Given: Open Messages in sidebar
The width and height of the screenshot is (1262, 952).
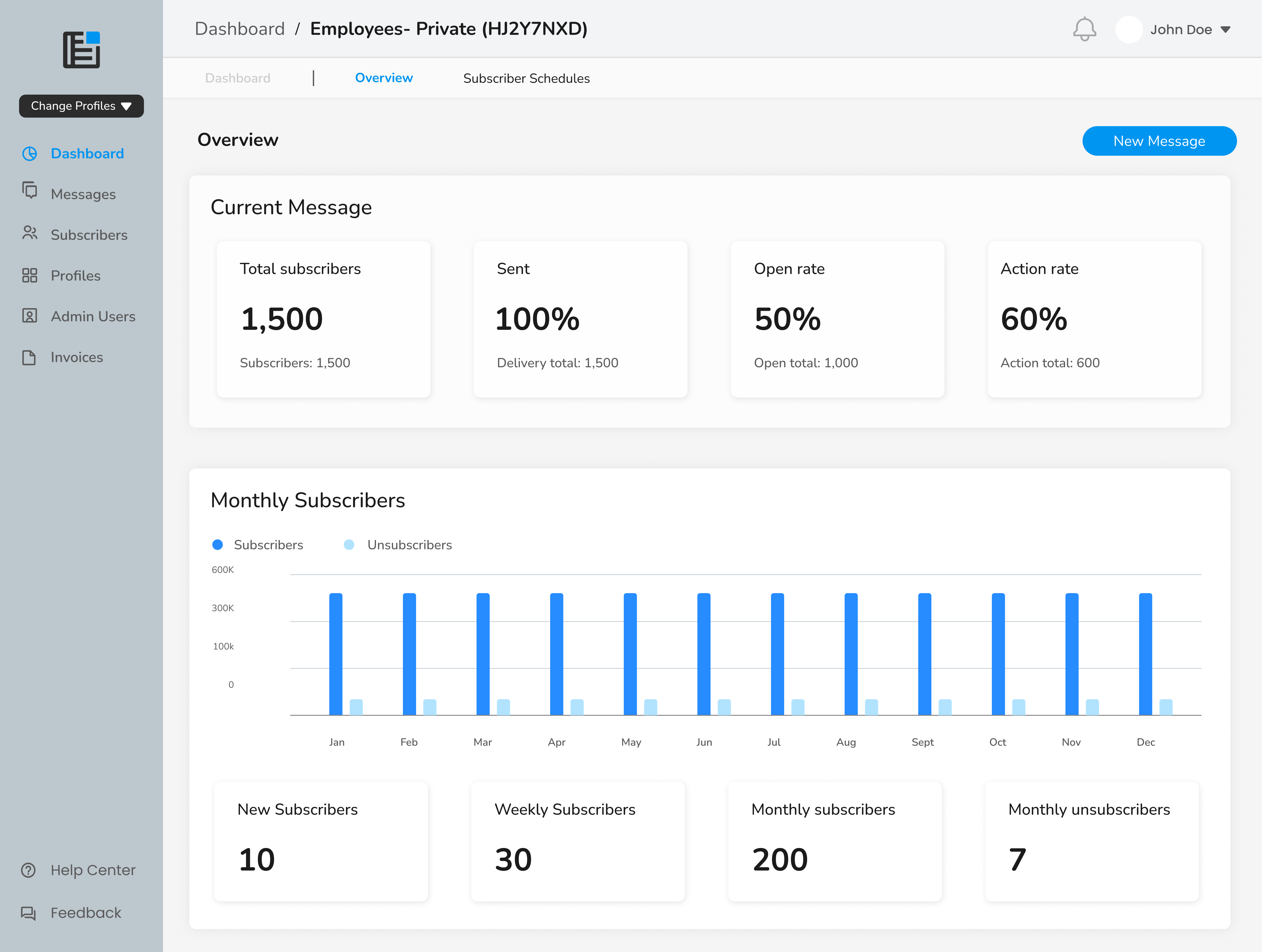Looking at the screenshot, I should pyautogui.click(x=83, y=194).
